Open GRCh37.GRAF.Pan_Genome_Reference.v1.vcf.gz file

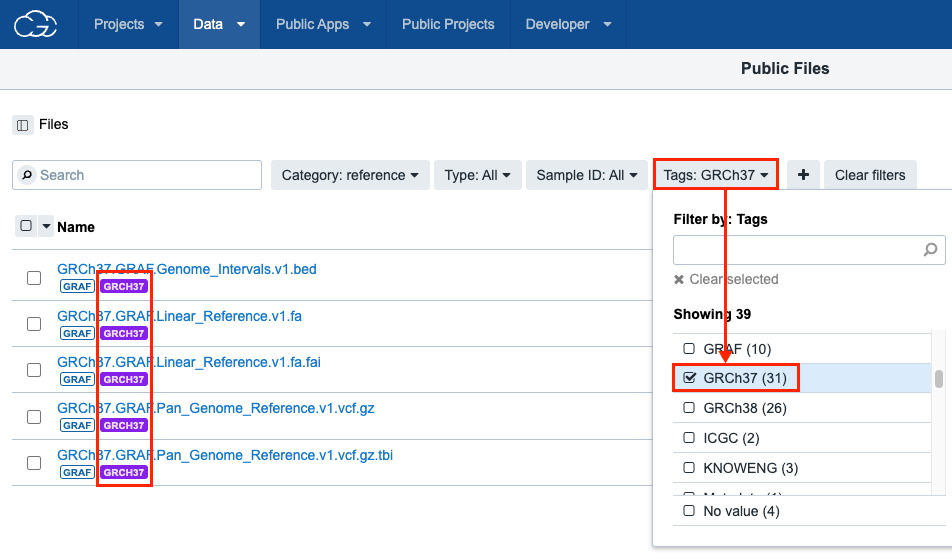(216, 408)
